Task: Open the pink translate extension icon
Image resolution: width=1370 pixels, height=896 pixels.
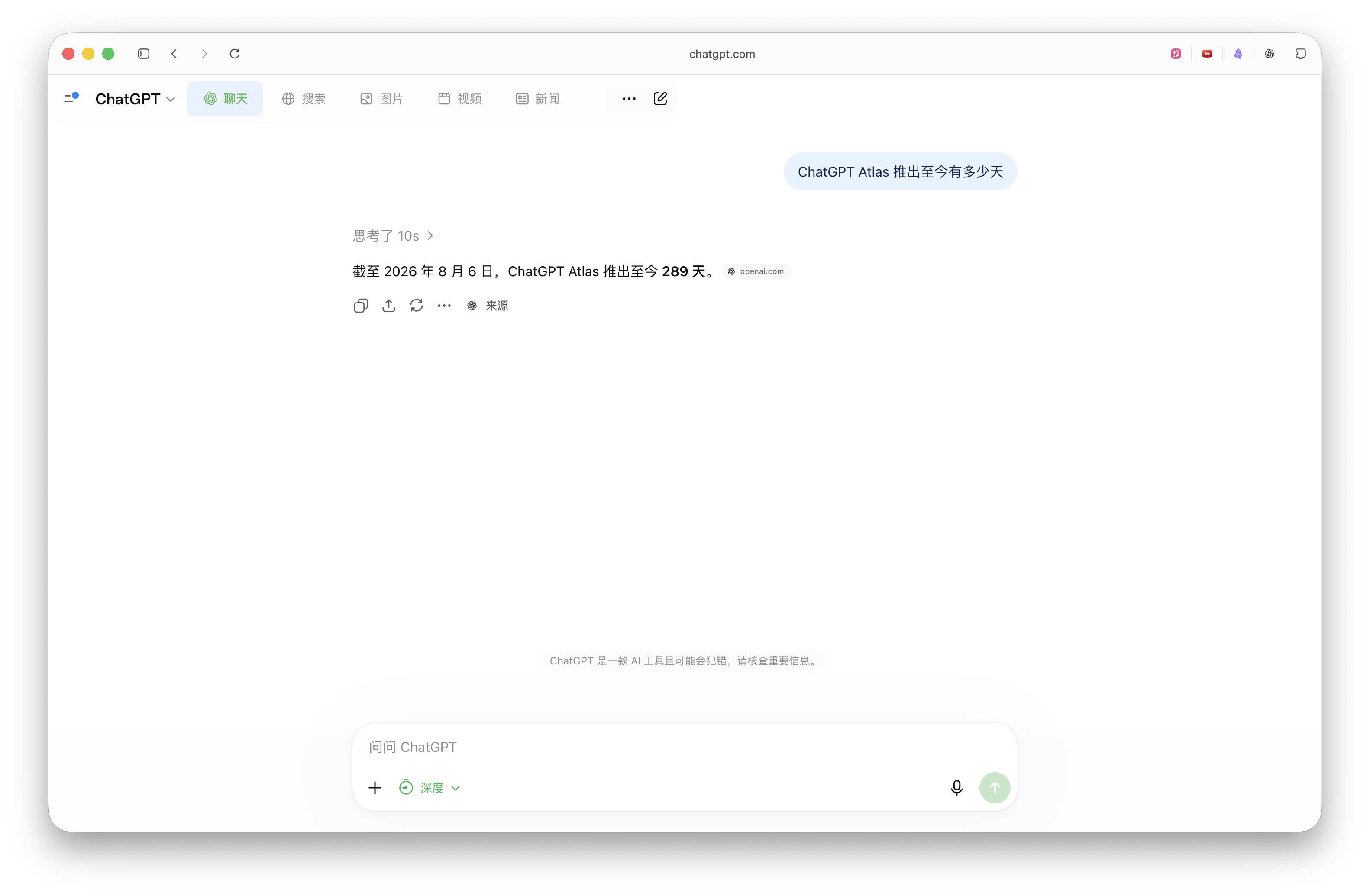Action: pyautogui.click(x=1176, y=54)
